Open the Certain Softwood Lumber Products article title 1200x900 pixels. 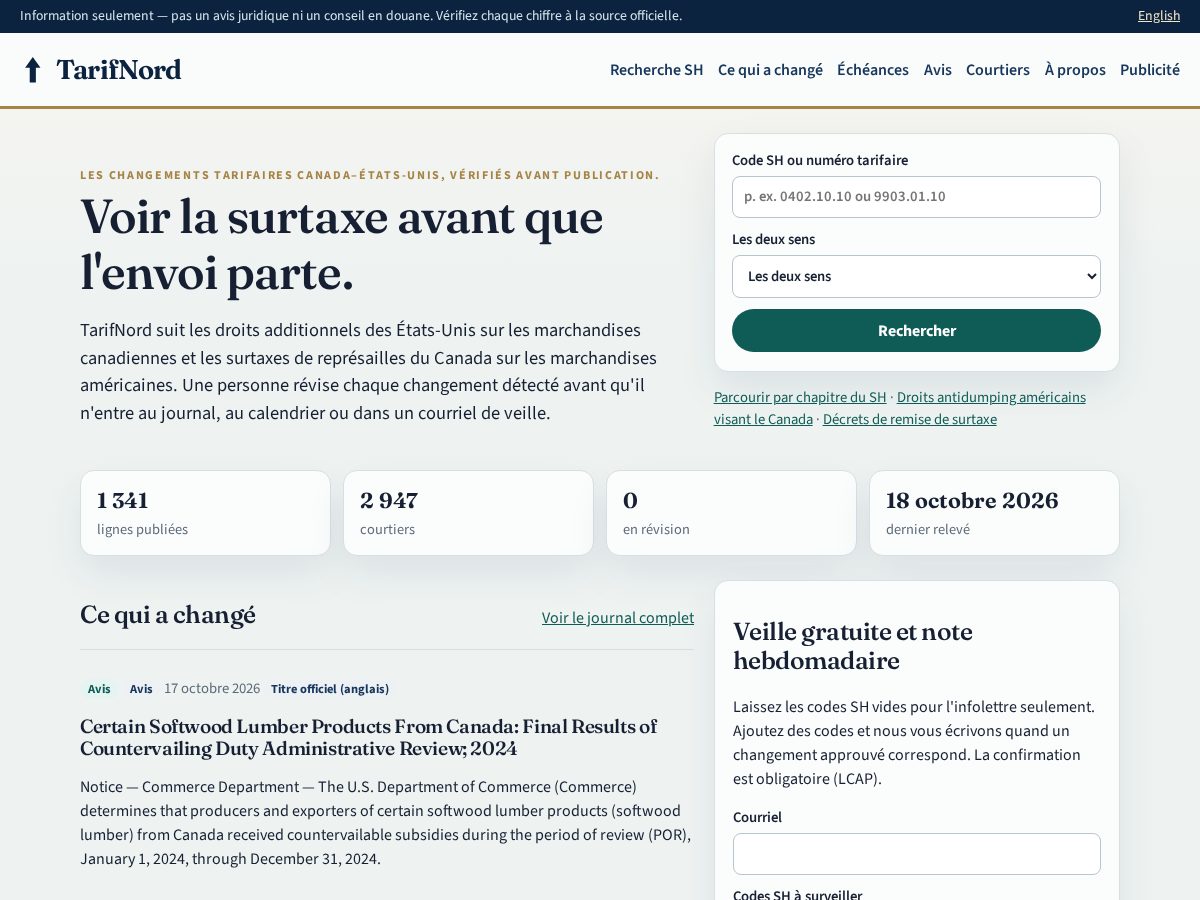click(368, 738)
